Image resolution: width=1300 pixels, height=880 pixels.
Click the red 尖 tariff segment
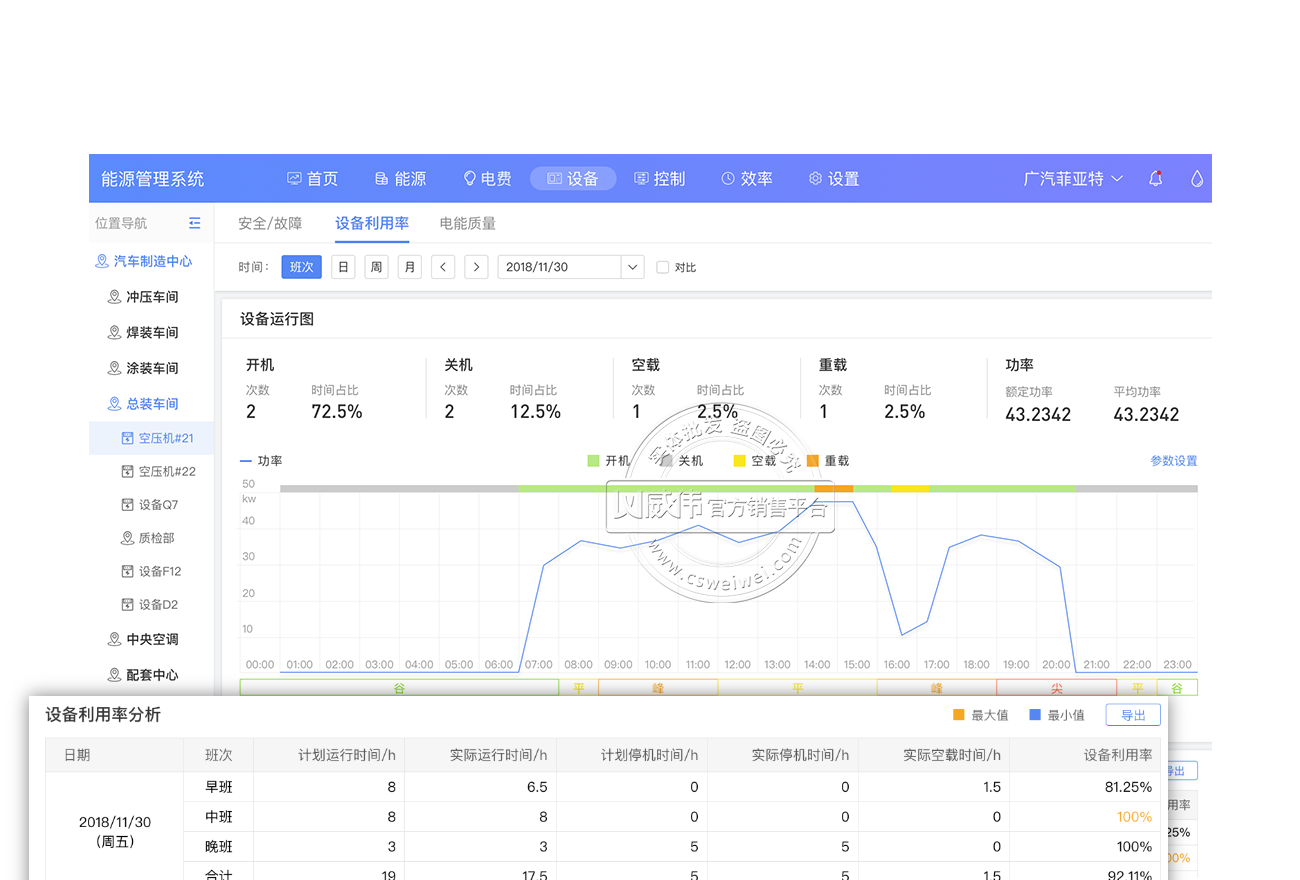[1056, 688]
